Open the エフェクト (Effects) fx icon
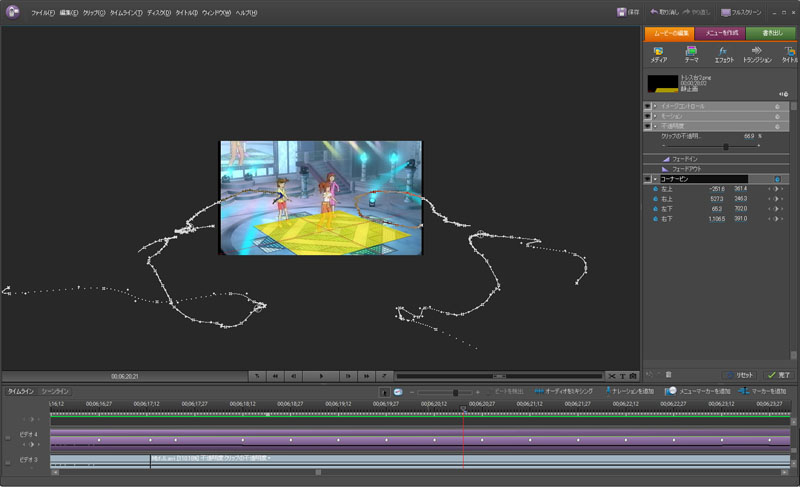The width and height of the screenshot is (800, 487). pyautogui.click(x=723, y=50)
